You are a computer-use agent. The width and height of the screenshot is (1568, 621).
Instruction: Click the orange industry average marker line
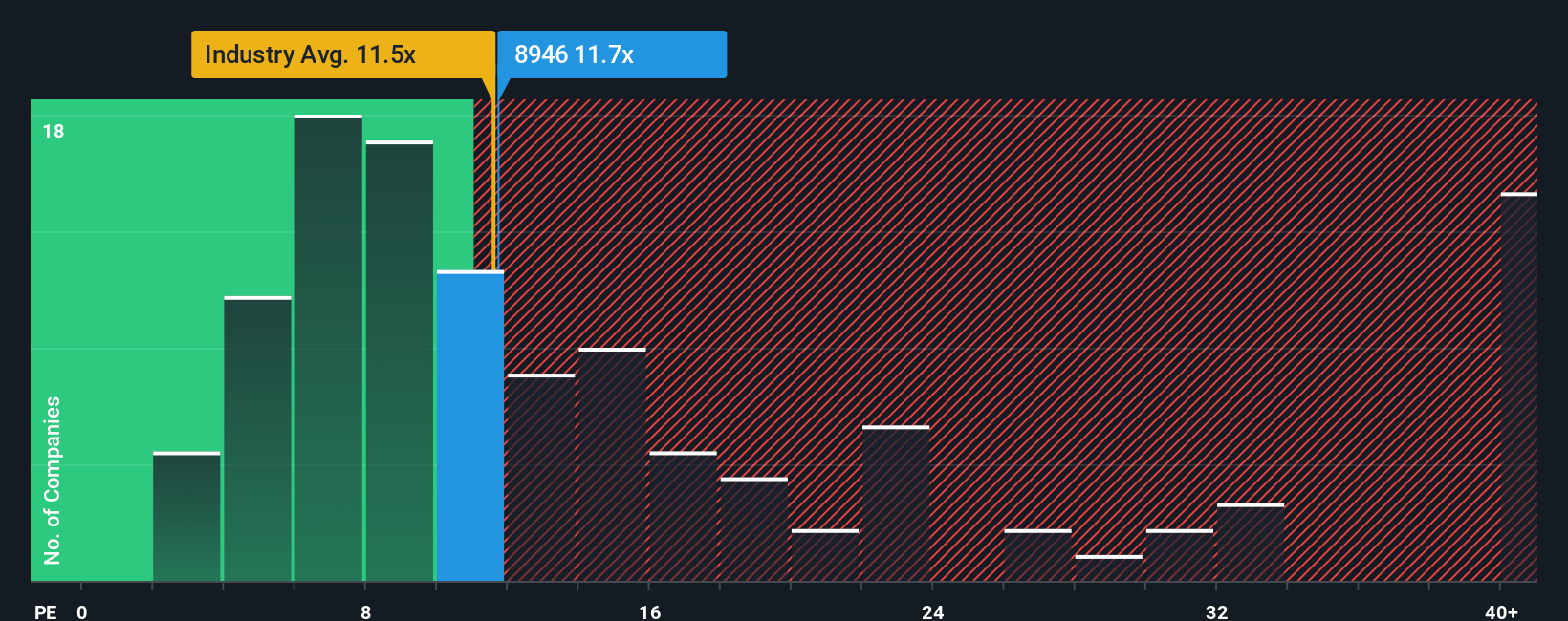(x=493, y=182)
